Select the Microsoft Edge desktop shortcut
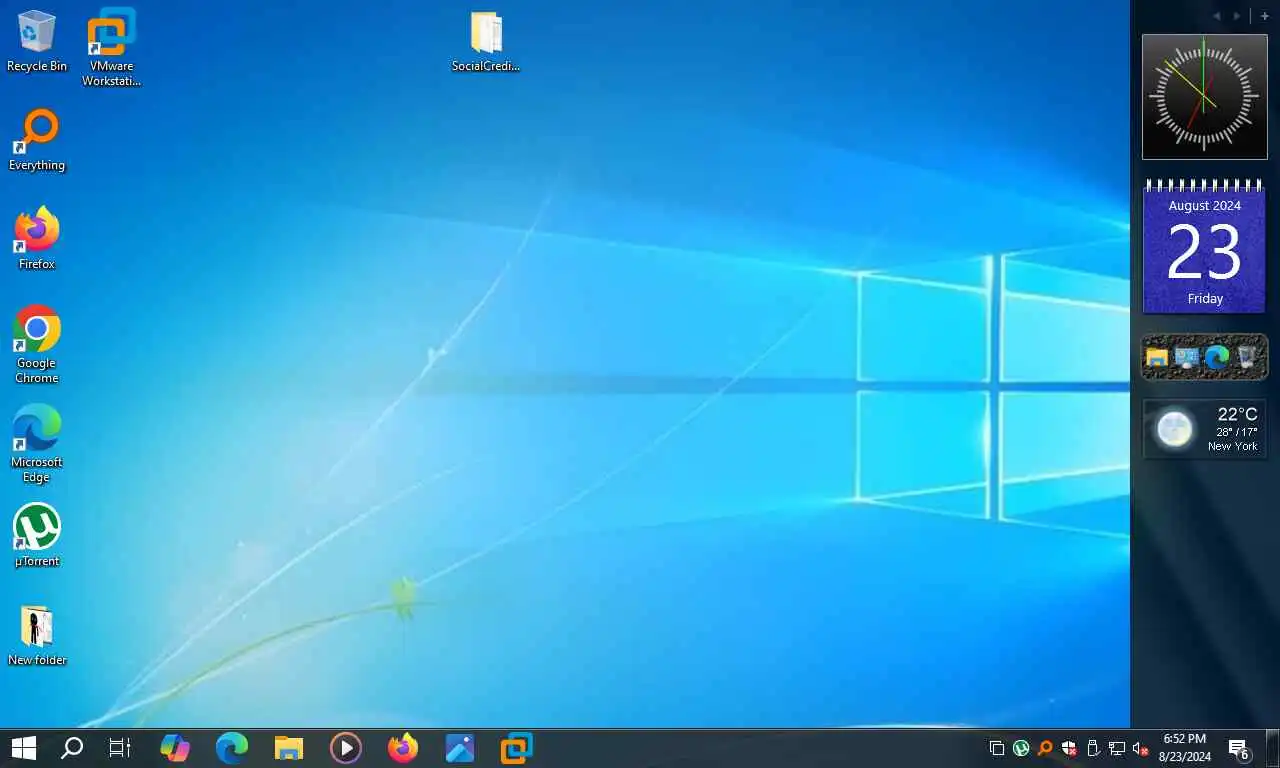The image size is (1280, 768). (37, 443)
